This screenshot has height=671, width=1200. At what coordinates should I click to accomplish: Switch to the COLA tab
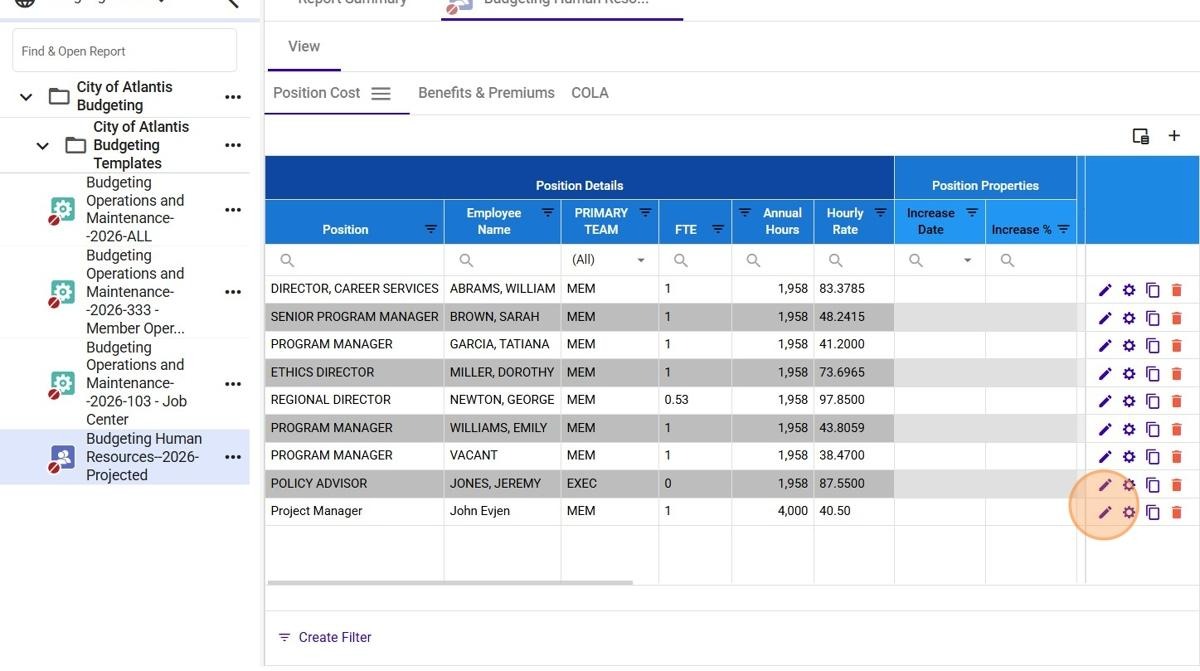point(590,93)
